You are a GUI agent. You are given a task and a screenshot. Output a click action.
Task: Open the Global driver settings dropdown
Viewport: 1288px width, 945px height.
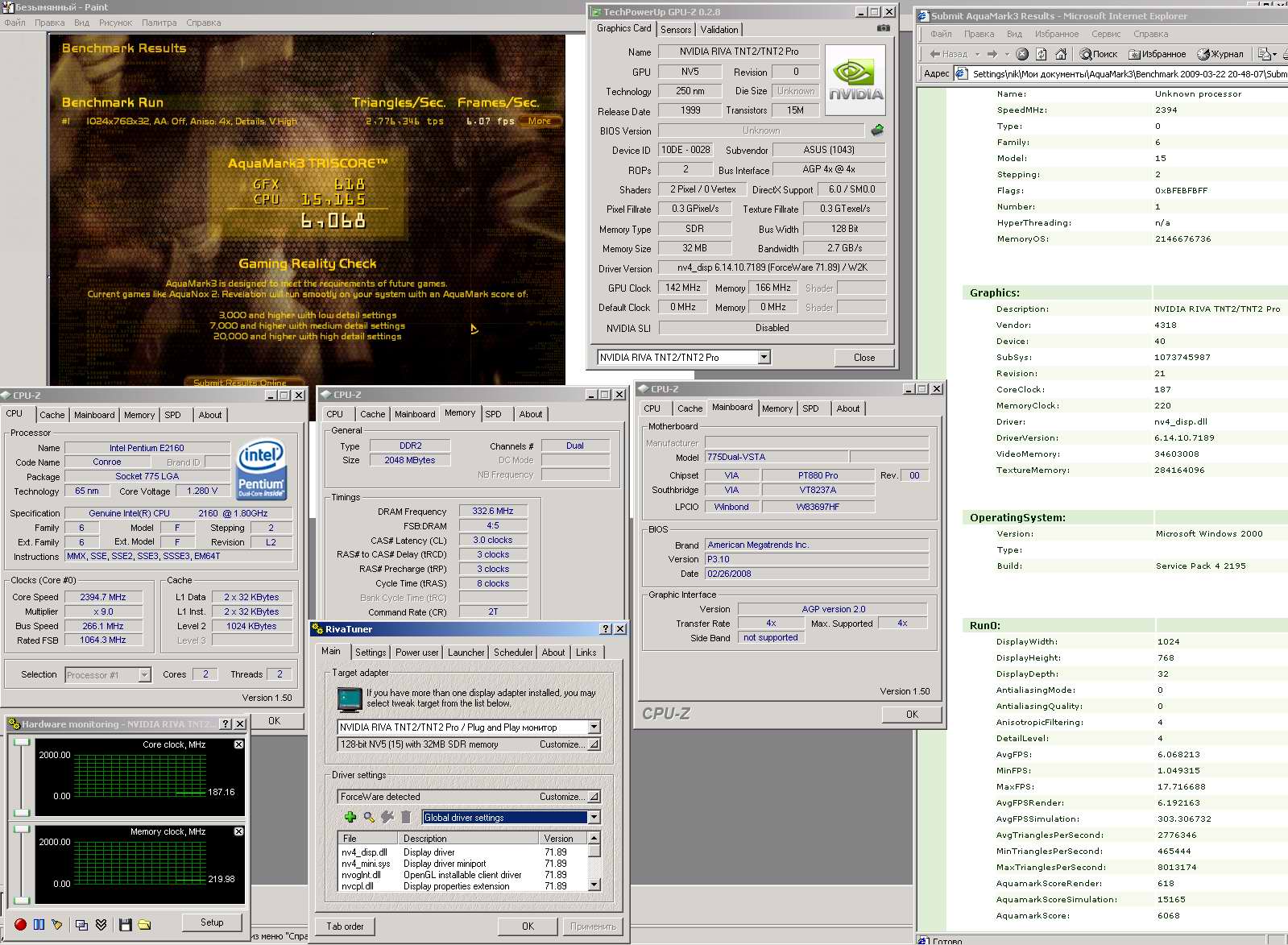594,817
